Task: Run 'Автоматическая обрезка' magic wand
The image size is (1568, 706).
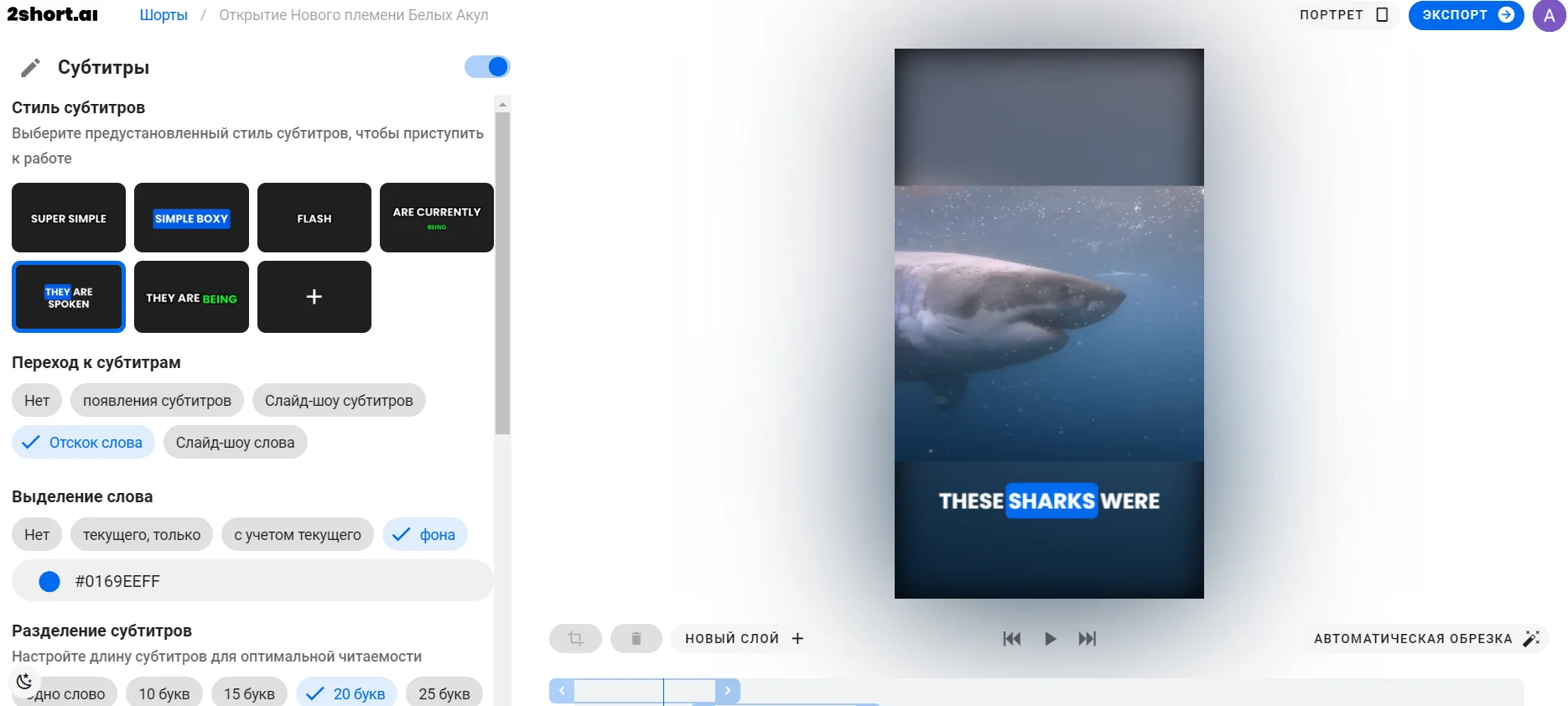Action: point(1426,639)
